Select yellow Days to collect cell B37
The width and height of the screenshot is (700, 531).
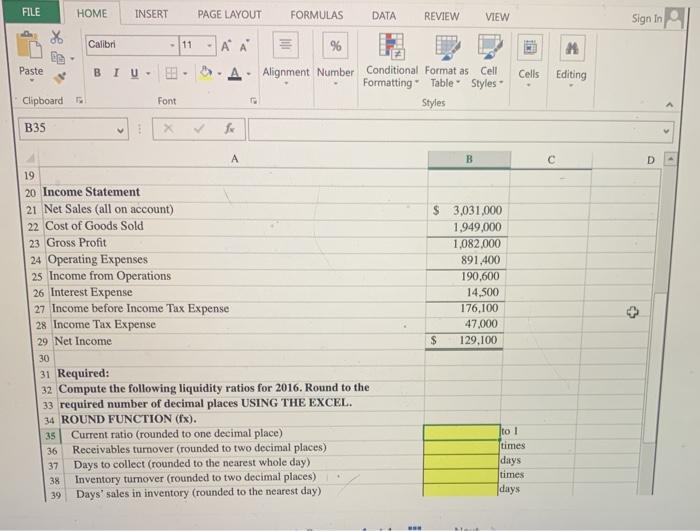[461, 461]
